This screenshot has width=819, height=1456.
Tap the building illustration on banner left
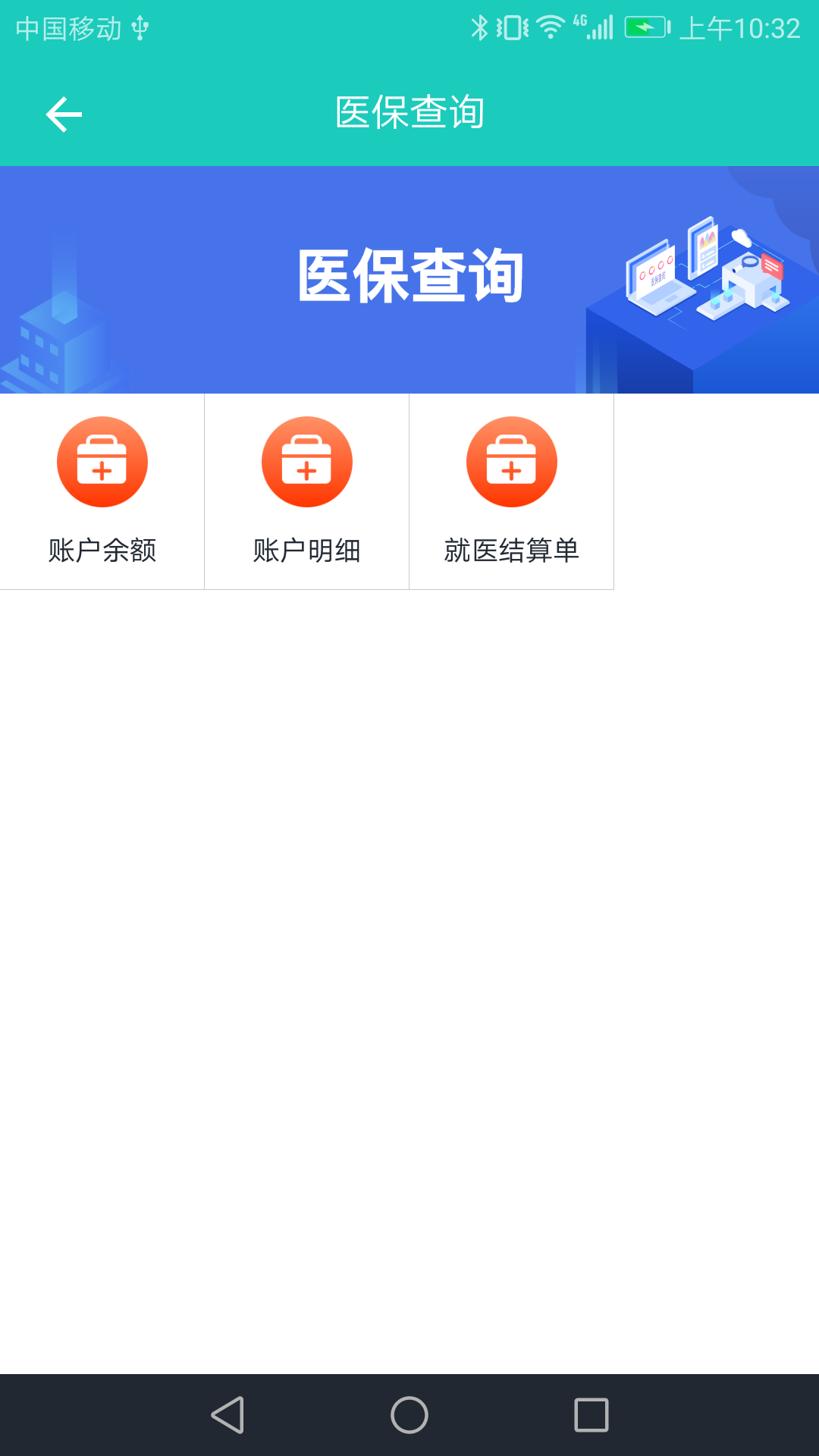[61, 334]
